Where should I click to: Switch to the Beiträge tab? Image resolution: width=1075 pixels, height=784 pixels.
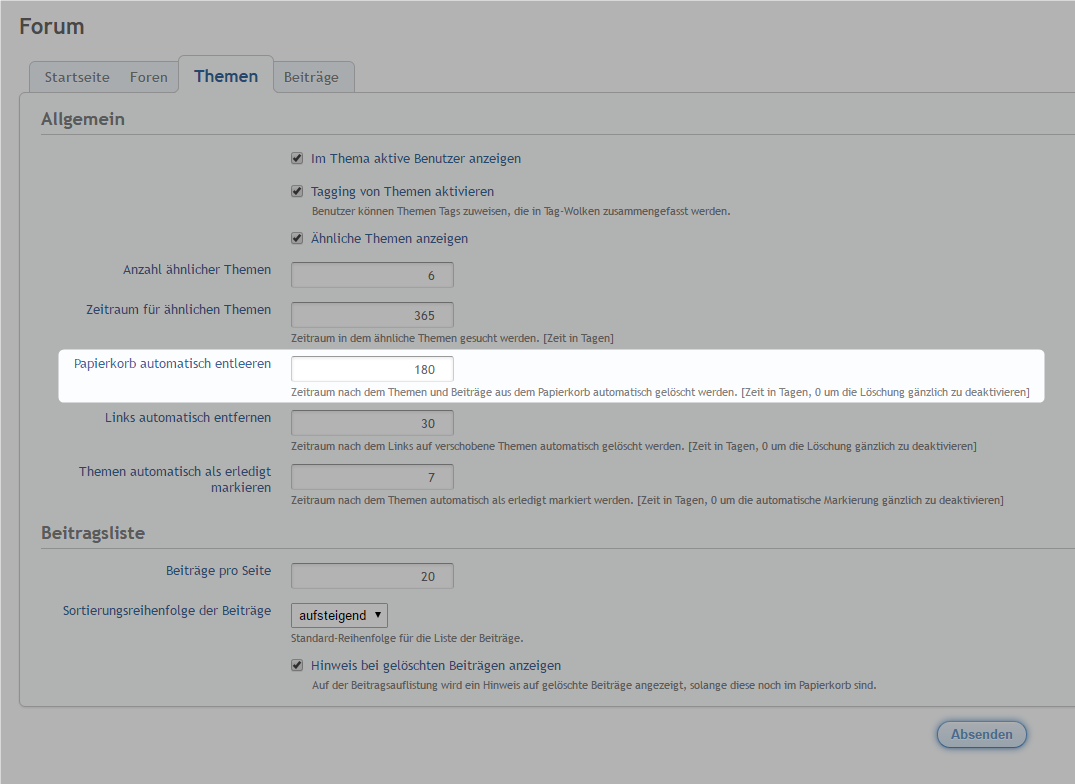(311, 77)
